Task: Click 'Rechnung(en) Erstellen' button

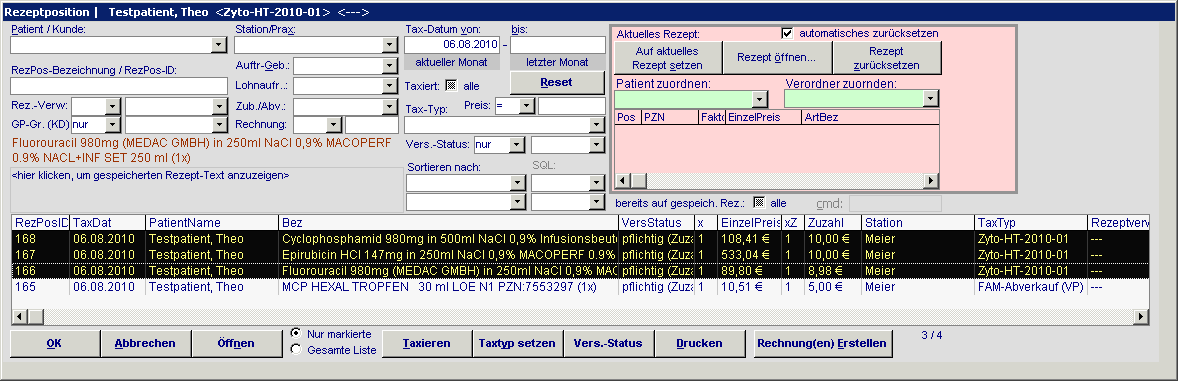Action: 824,343
